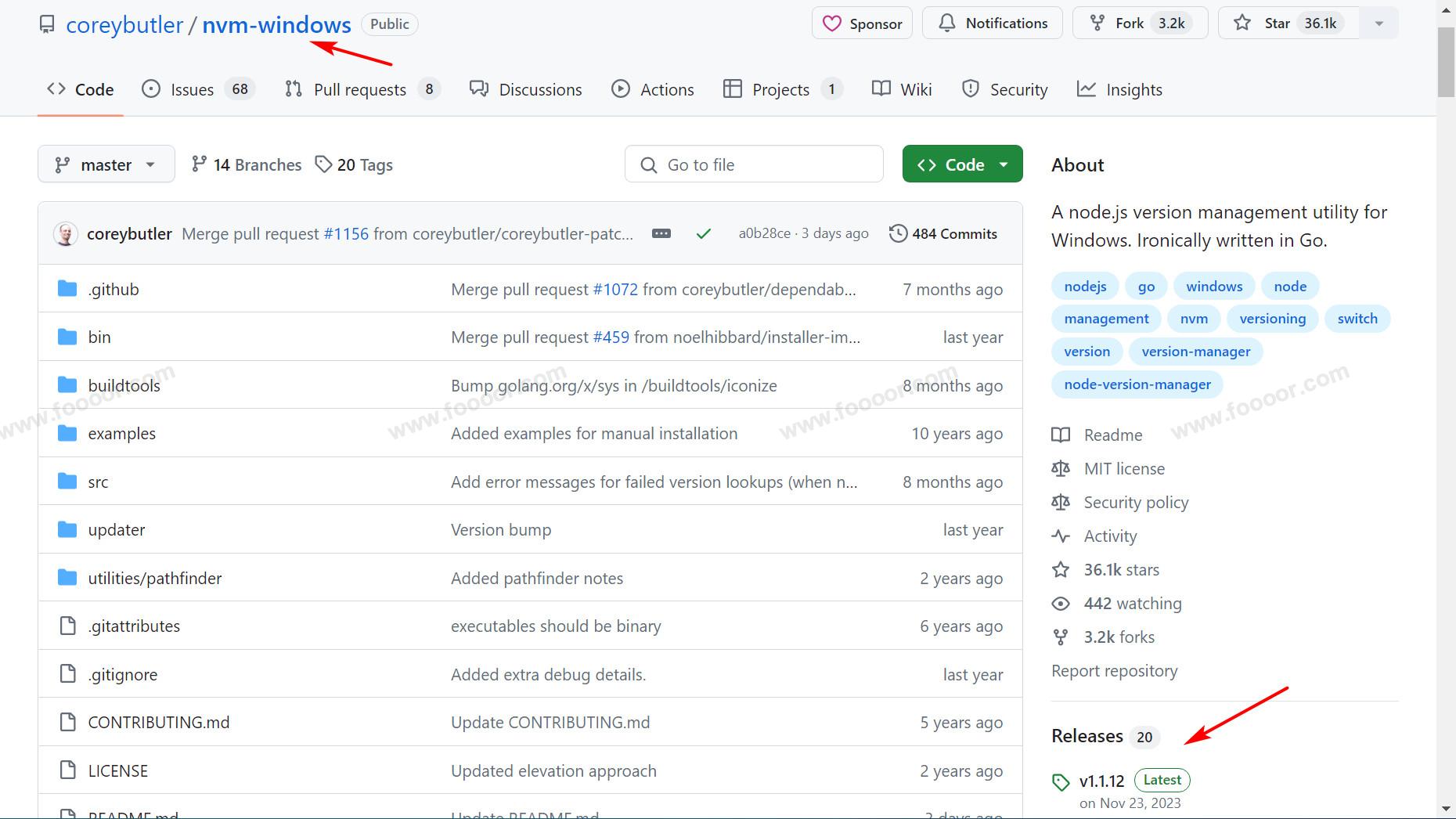Screen dimensions: 1456x819
Task: Open the MIT license link
Action: (x=1124, y=468)
